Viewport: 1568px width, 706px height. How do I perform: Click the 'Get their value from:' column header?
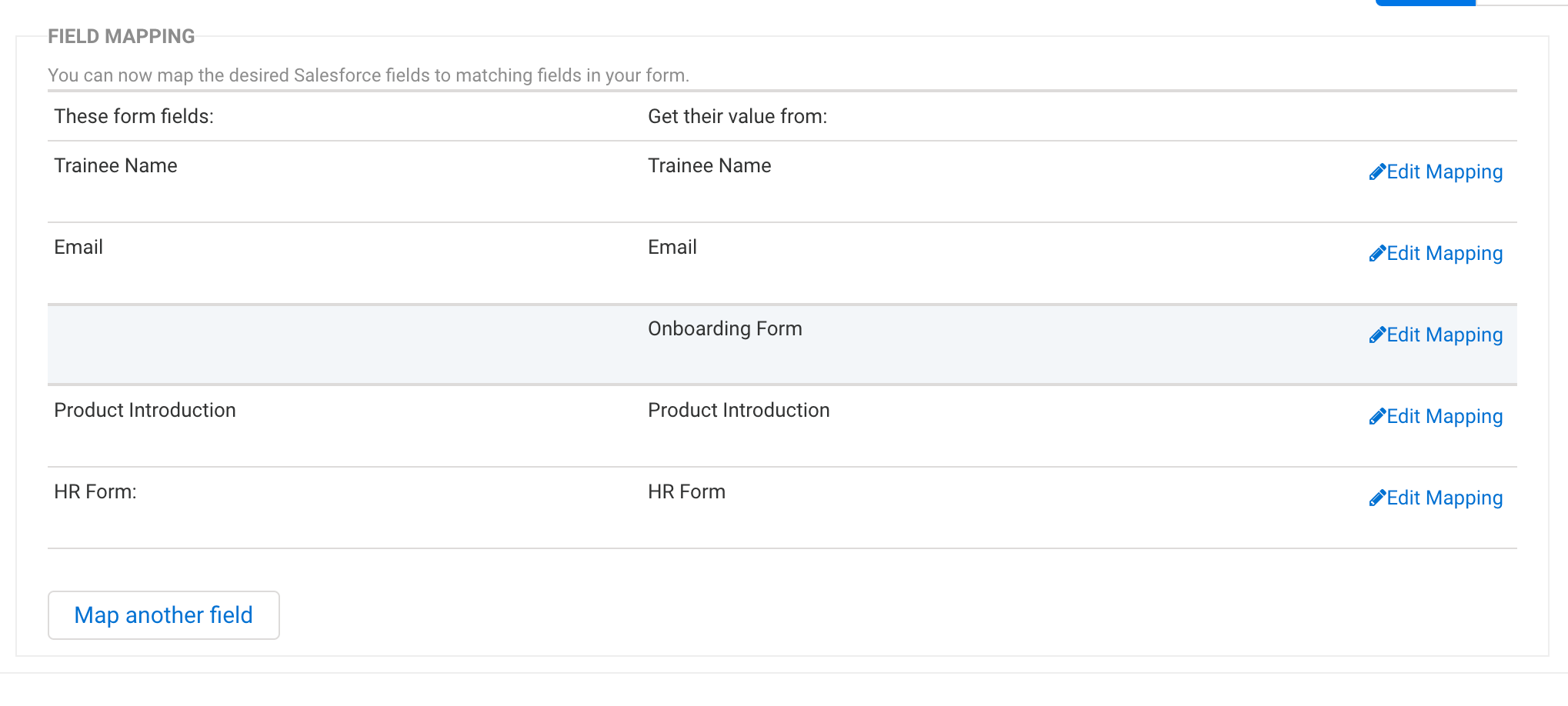click(737, 116)
